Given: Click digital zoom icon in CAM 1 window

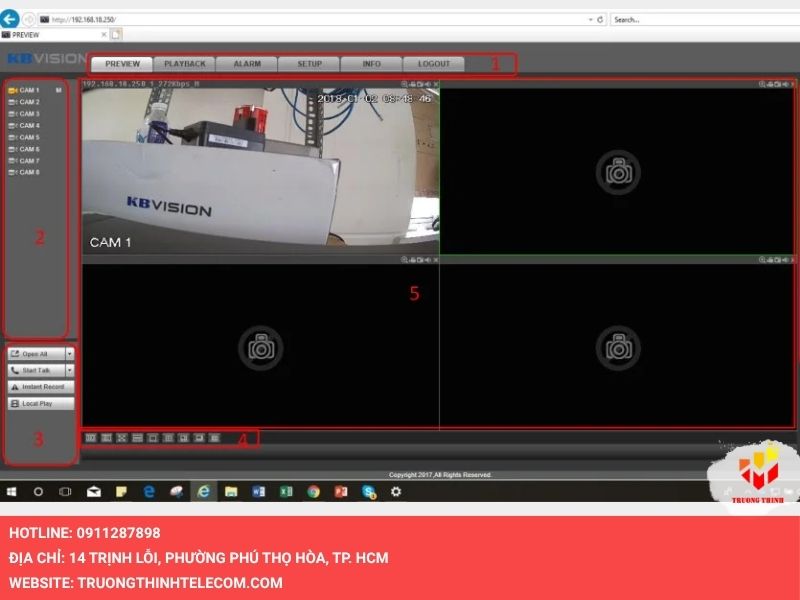Looking at the screenshot, I should point(404,84).
